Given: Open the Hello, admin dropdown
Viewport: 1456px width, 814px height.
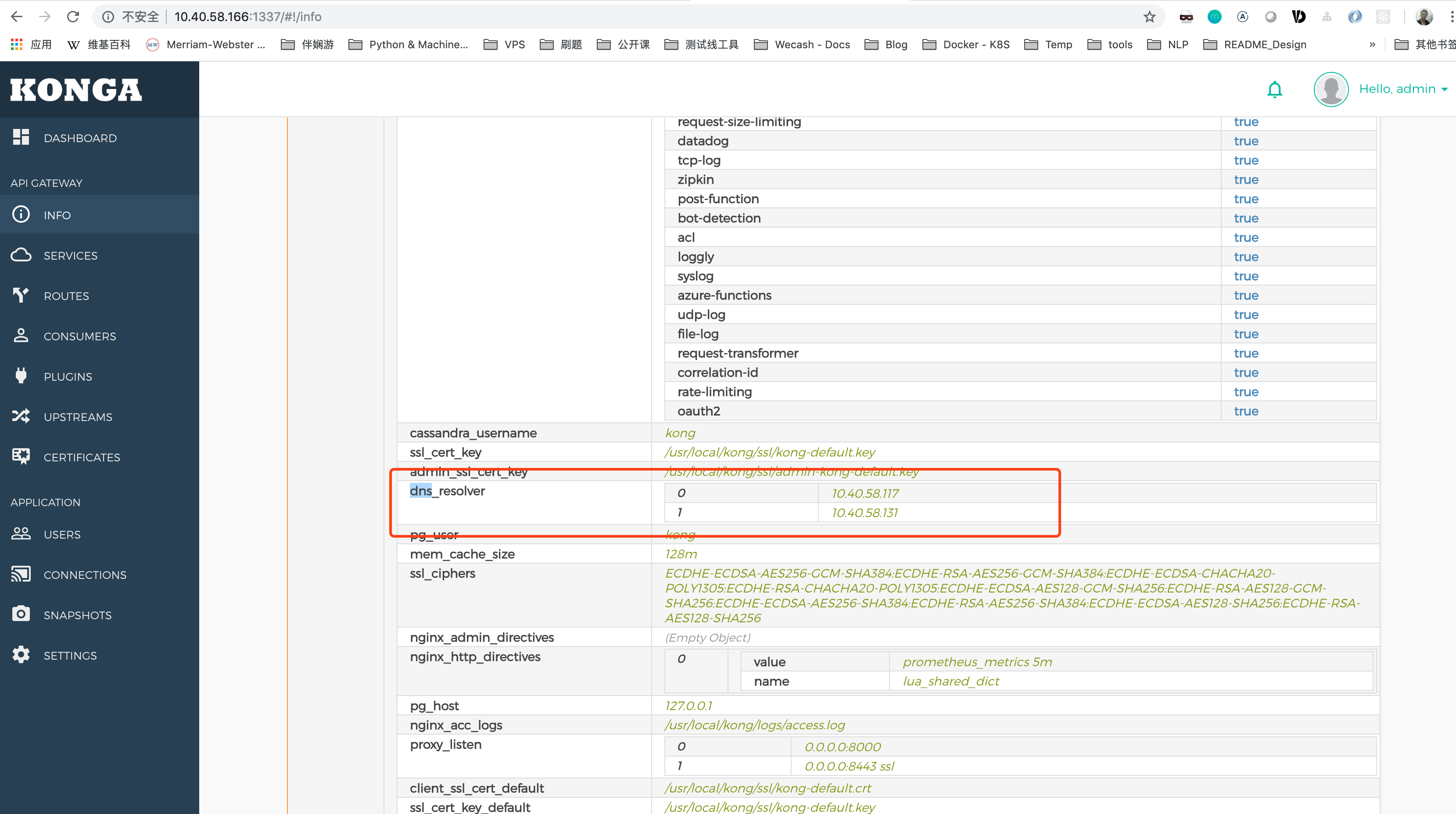Looking at the screenshot, I should pyautogui.click(x=1403, y=89).
